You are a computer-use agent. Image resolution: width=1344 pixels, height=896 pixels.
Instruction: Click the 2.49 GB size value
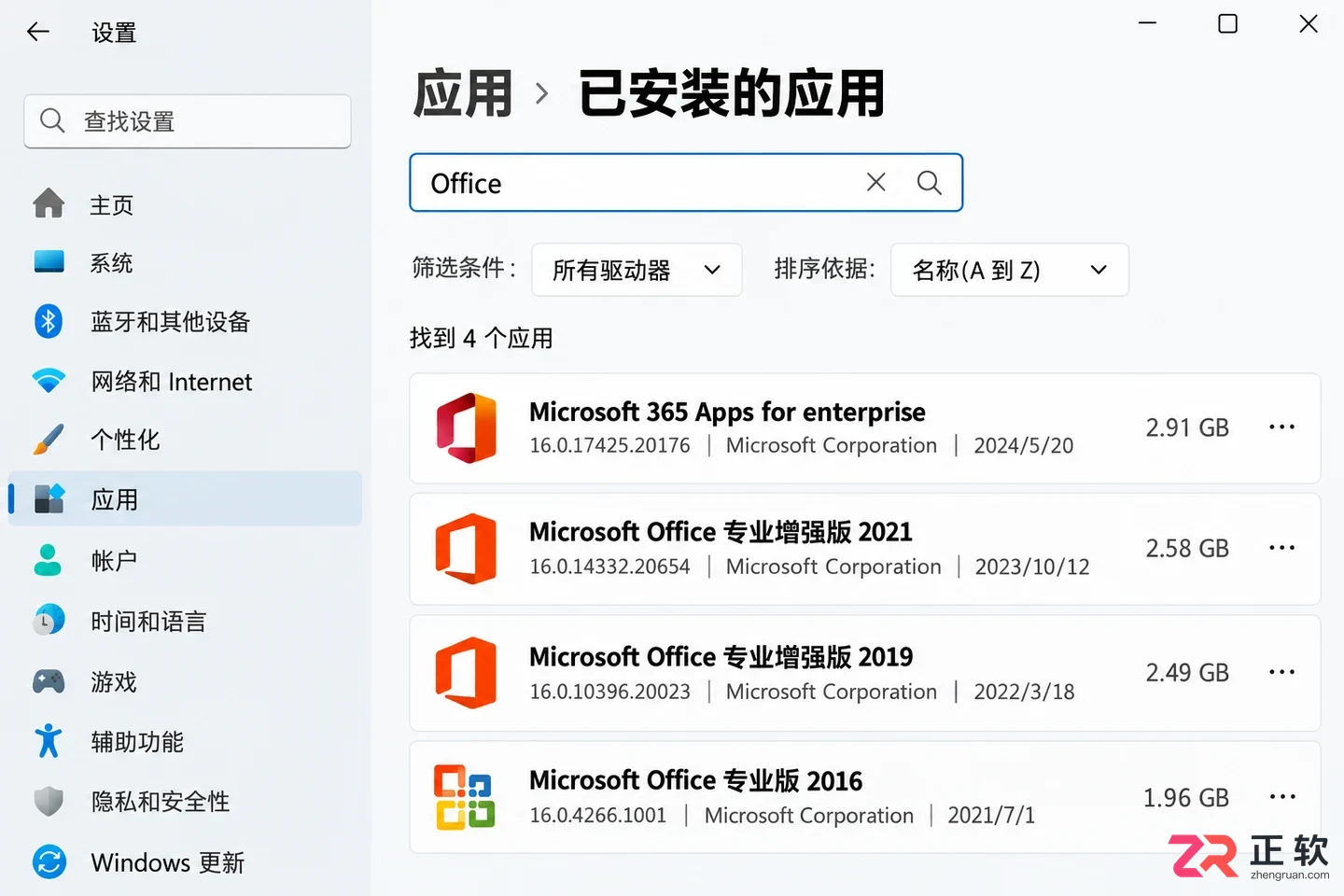(1187, 672)
